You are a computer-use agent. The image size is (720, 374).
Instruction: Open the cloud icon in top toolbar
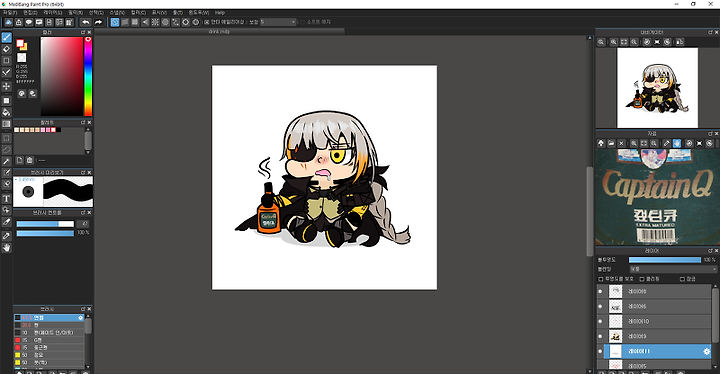coord(8,22)
